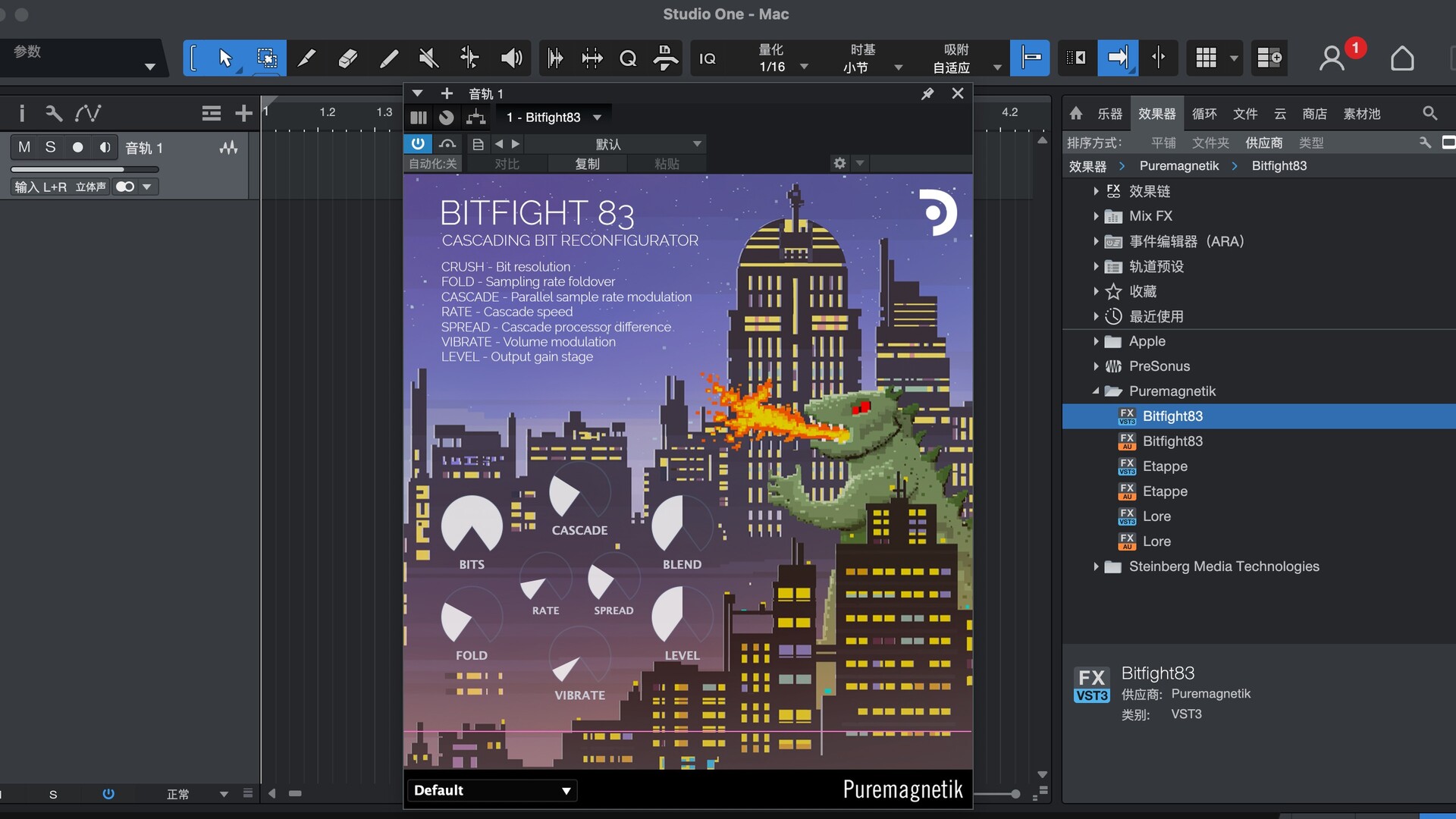Open the Default plugin preset dropdown
Viewport: 1456px width, 819px height.
(x=492, y=790)
